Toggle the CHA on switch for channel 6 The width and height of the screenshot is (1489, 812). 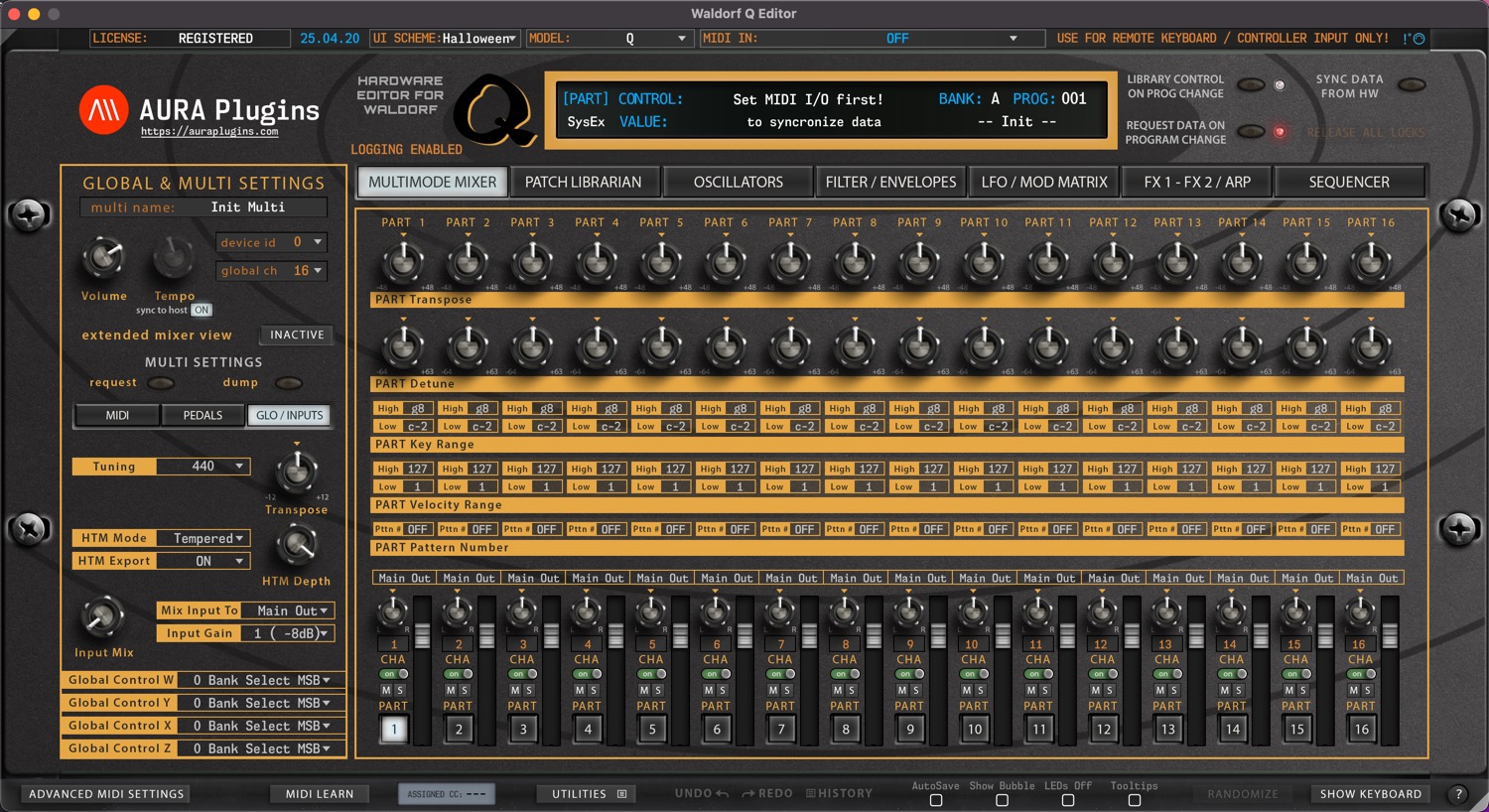coord(717,674)
